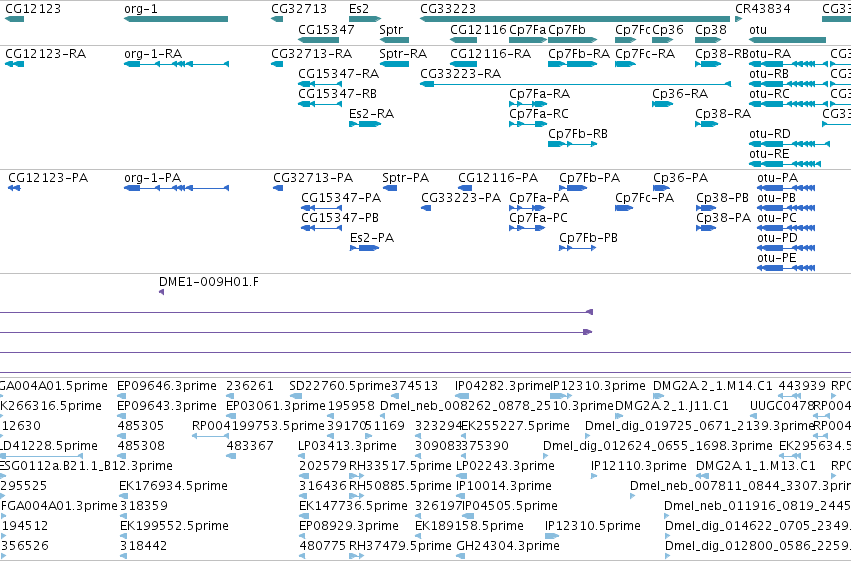Select the Cp7Fa-PC protein label
This screenshot has height=561, width=851.
point(538,218)
